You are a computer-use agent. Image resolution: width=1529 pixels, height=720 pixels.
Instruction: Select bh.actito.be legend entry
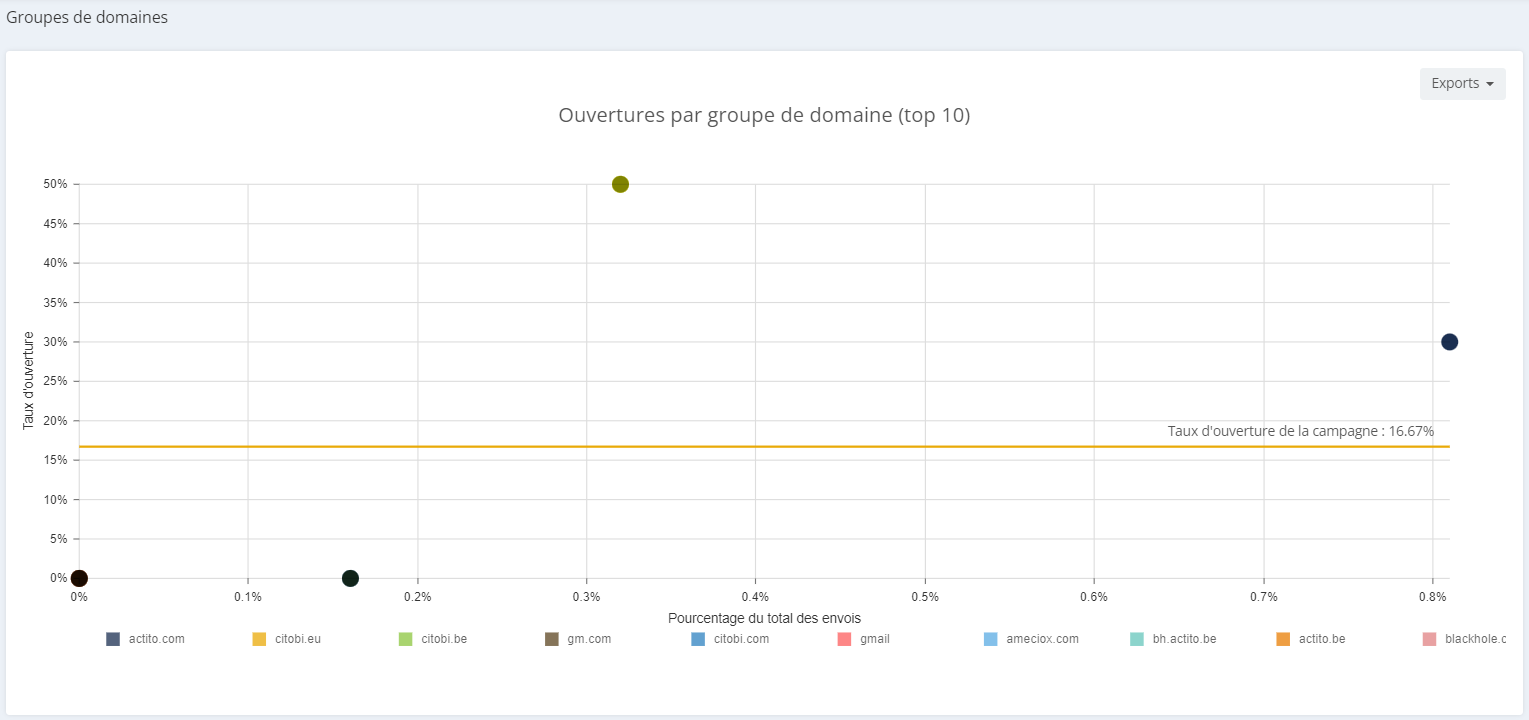(x=1174, y=639)
